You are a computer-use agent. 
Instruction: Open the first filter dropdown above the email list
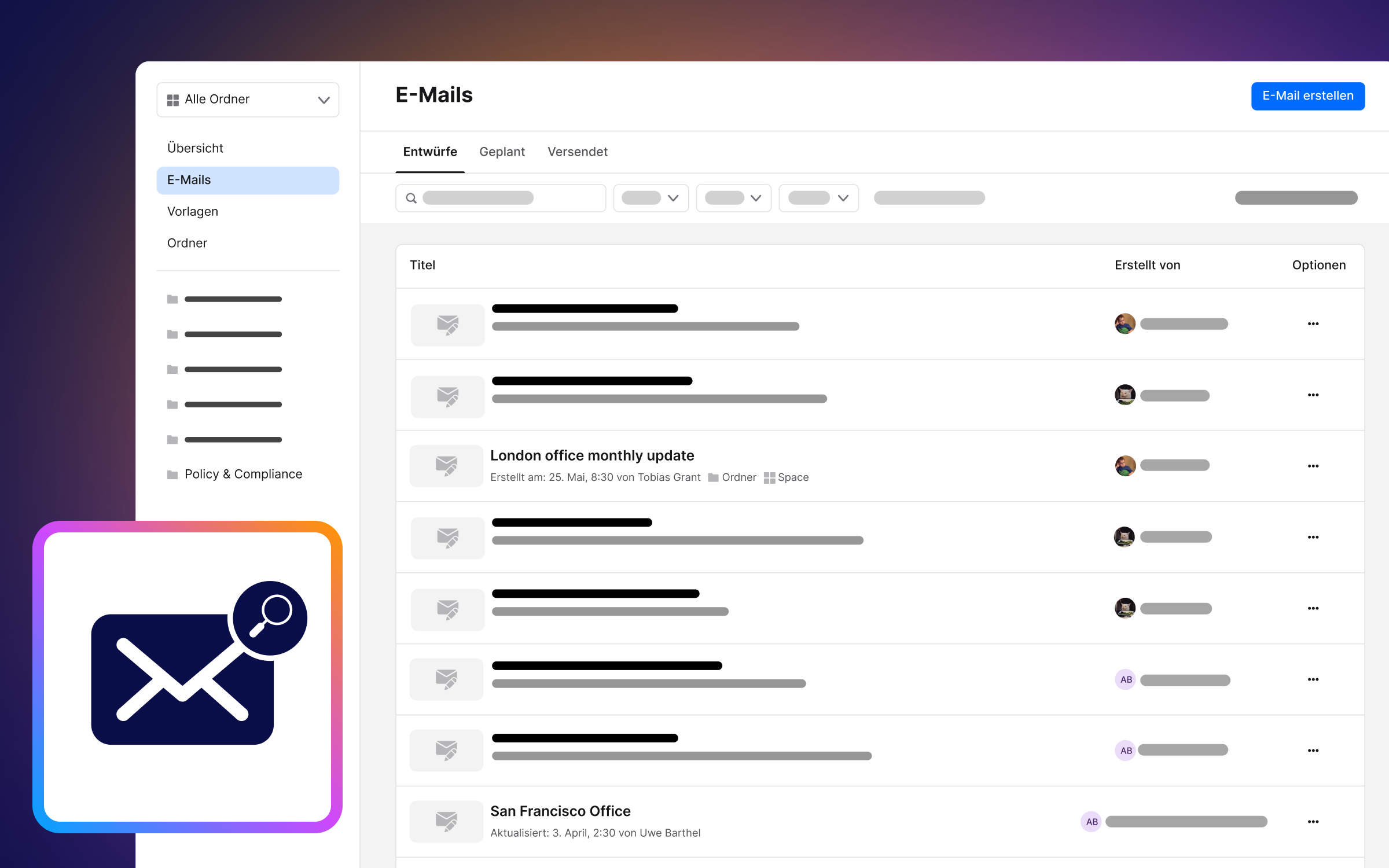click(651, 198)
